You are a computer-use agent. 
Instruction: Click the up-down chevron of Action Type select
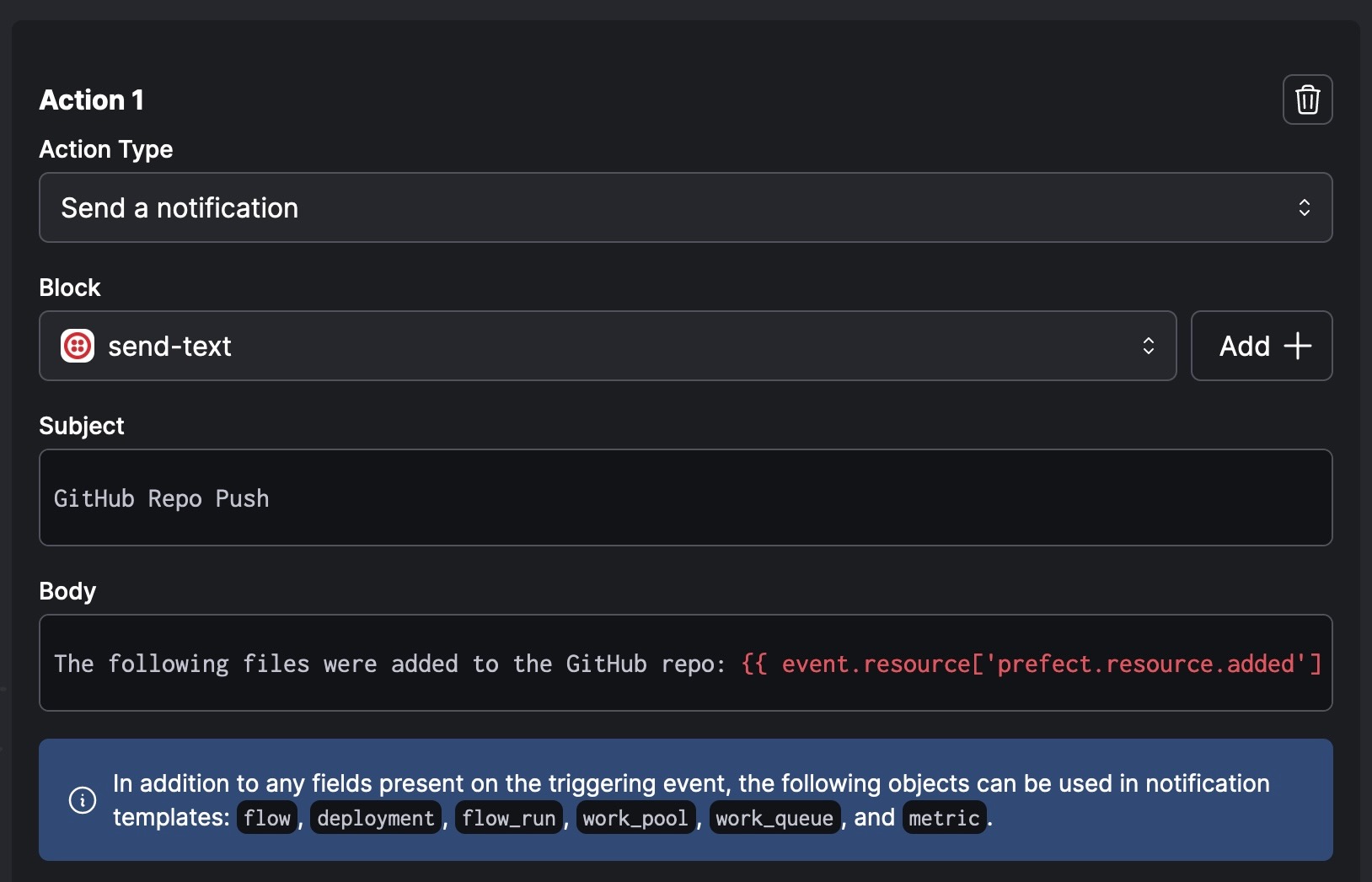point(1304,207)
